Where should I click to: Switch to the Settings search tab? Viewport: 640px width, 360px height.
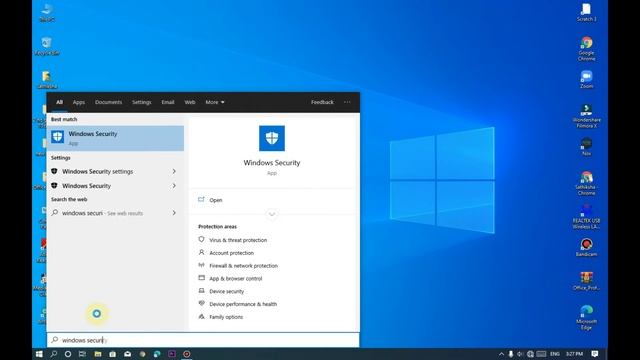pos(142,102)
